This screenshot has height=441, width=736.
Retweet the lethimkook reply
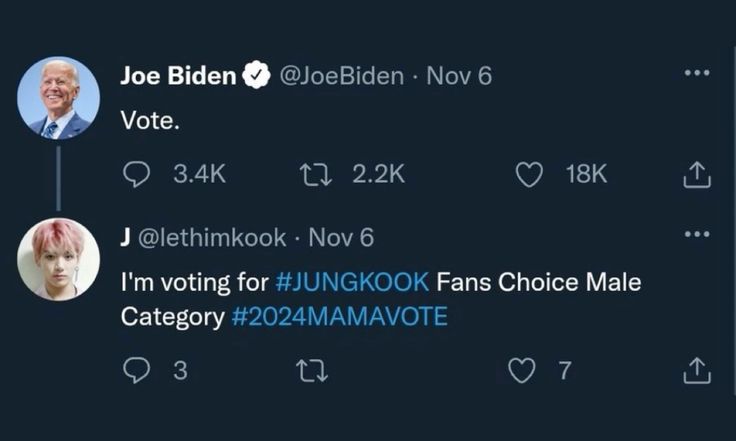point(314,371)
